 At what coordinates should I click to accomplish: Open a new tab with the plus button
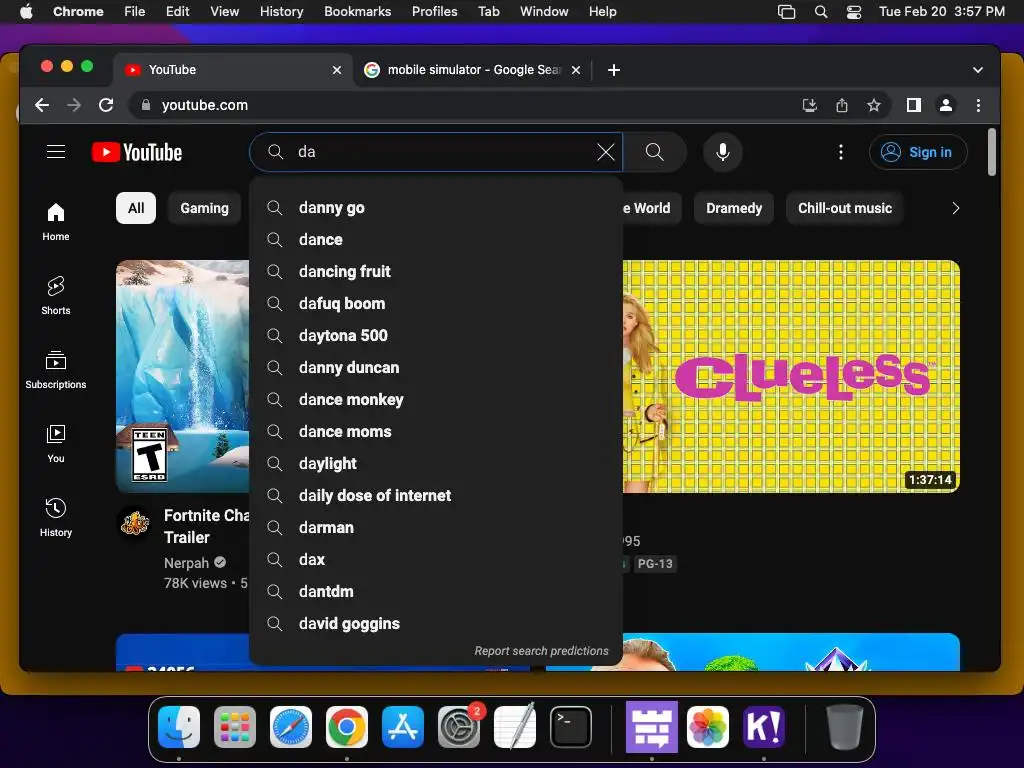pyautogui.click(x=614, y=70)
